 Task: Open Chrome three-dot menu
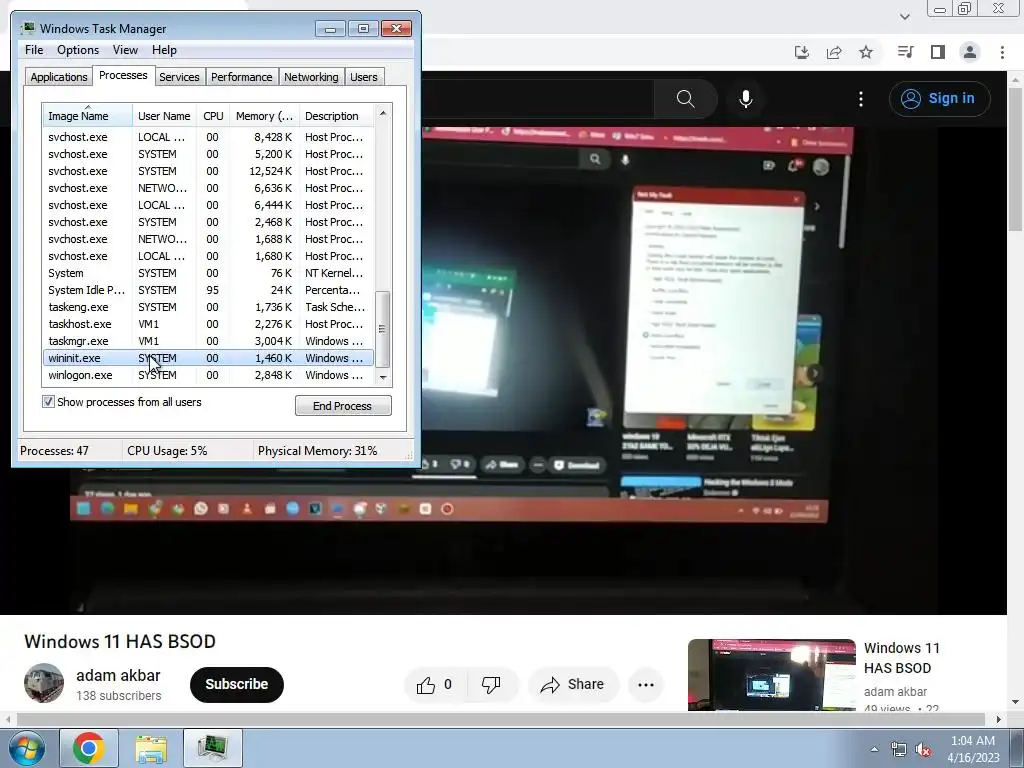coord(1002,52)
